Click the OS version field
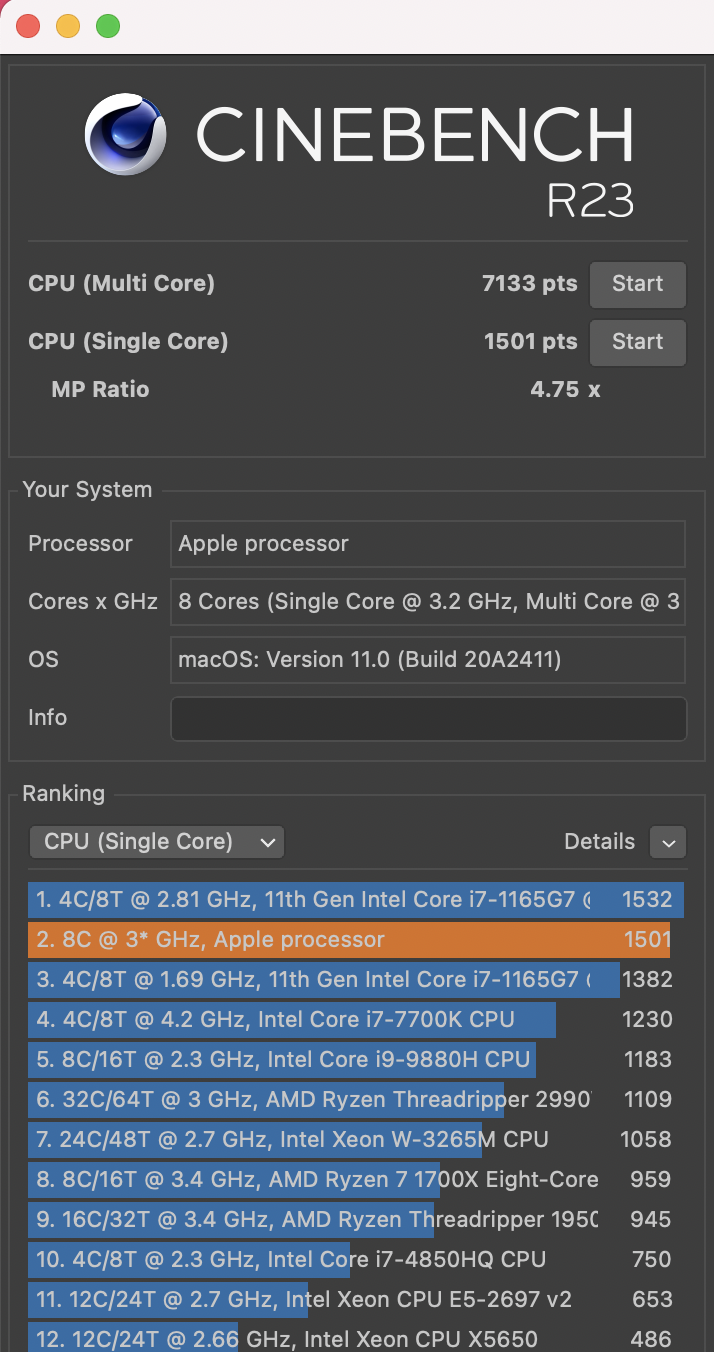714x1352 pixels. (428, 660)
